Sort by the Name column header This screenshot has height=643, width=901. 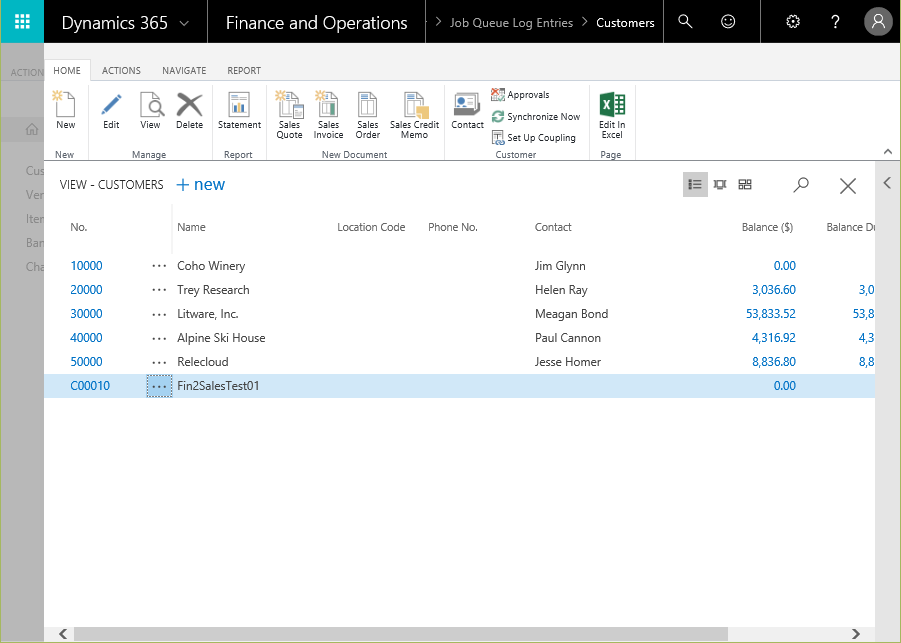(x=191, y=227)
